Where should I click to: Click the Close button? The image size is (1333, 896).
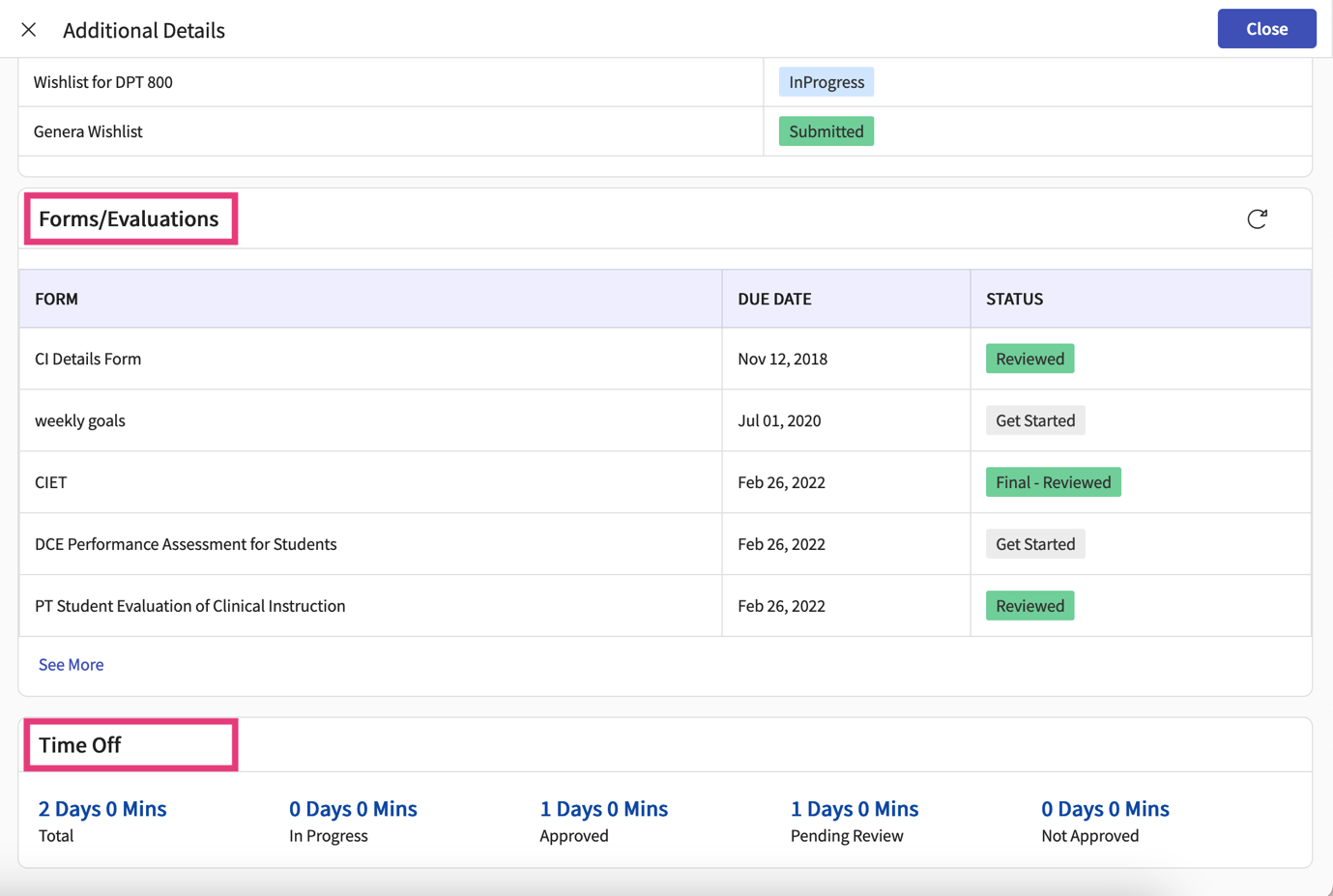click(x=1266, y=28)
